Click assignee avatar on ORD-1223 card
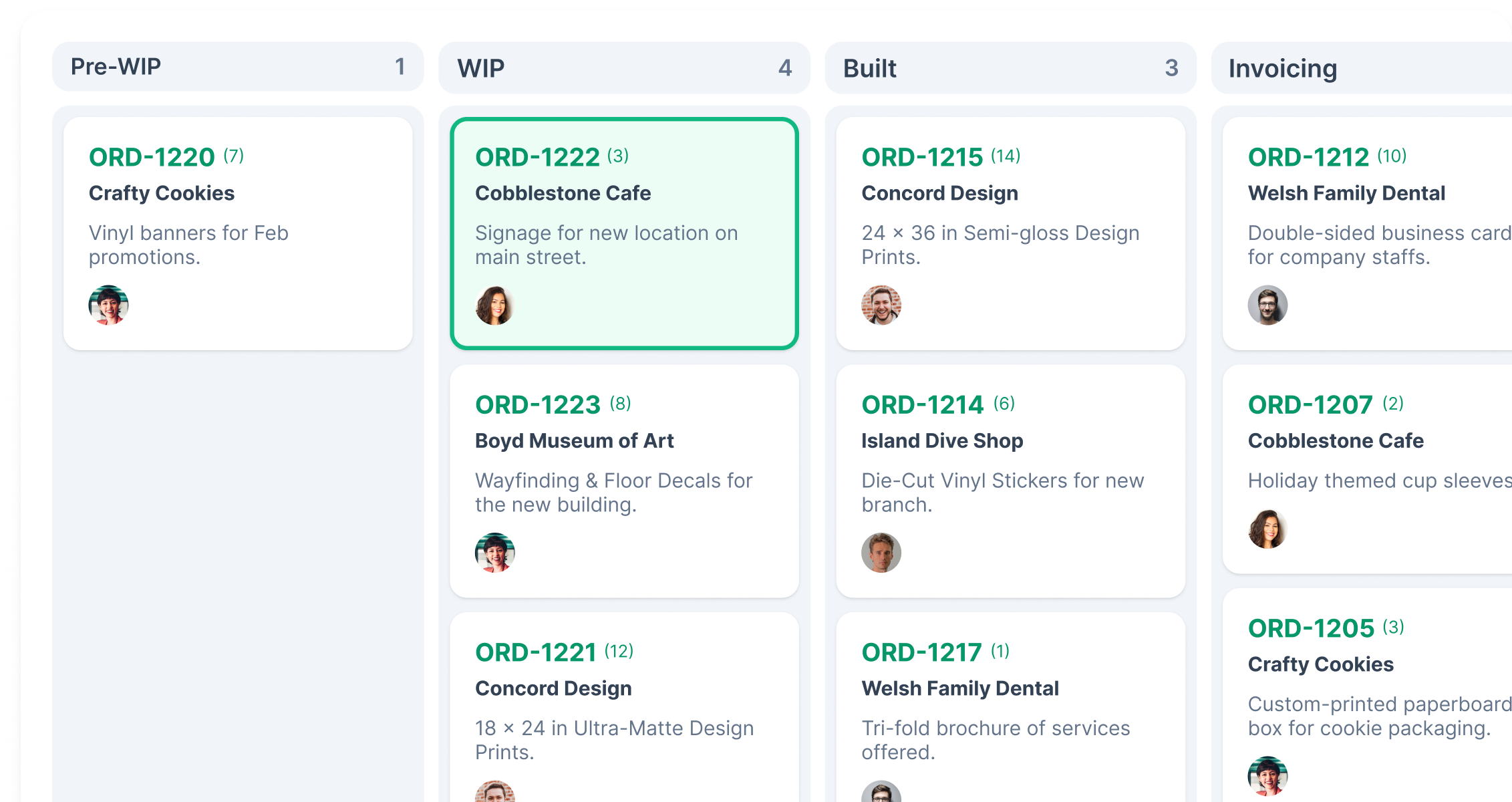This screenshot has width=1512, height=802. coord(494,553)
